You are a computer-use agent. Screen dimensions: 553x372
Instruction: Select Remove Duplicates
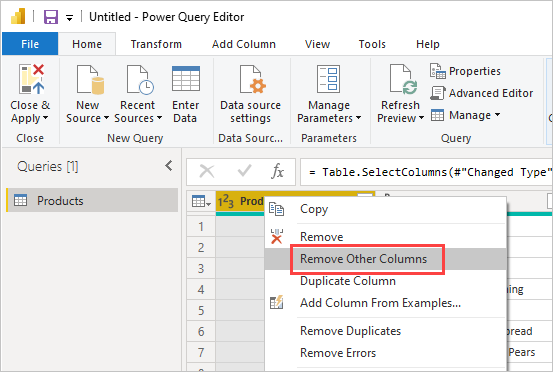point(385,331)
